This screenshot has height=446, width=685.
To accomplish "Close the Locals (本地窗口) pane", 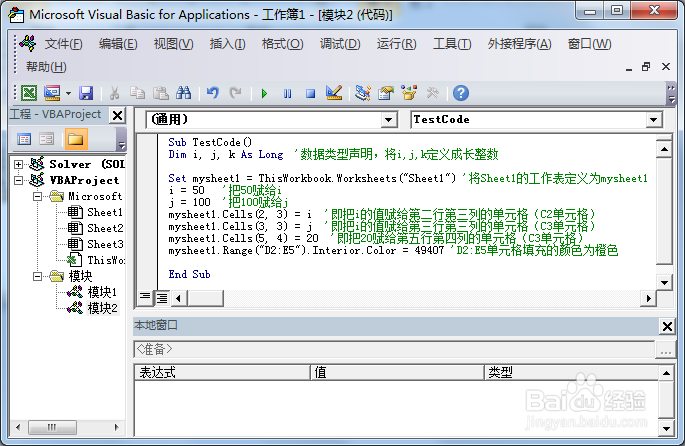I will click(x=667, y=326).
